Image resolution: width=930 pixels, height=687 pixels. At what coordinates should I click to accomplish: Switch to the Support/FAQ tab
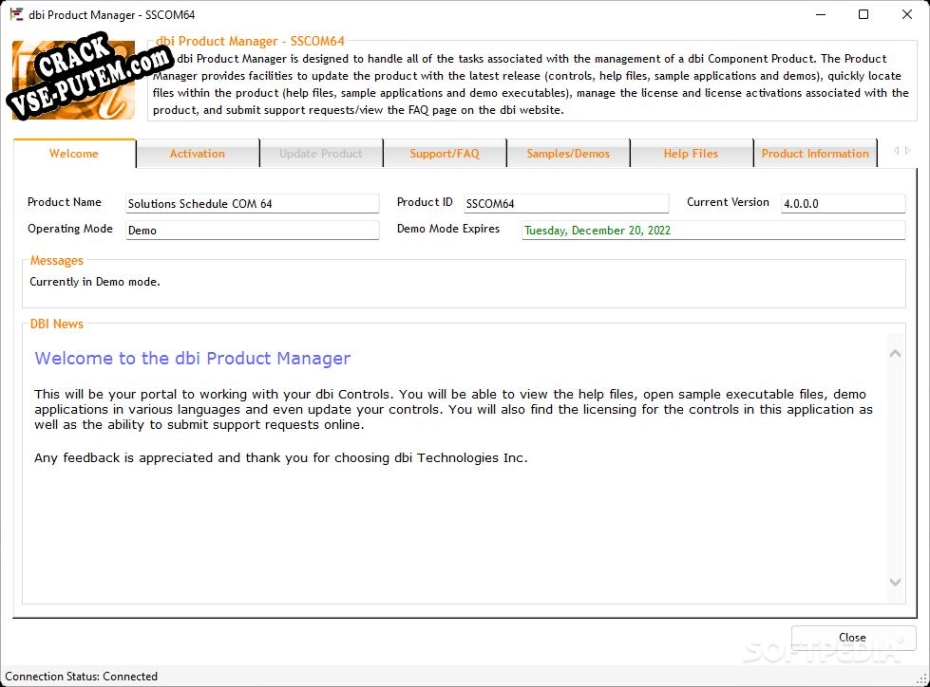445,154
